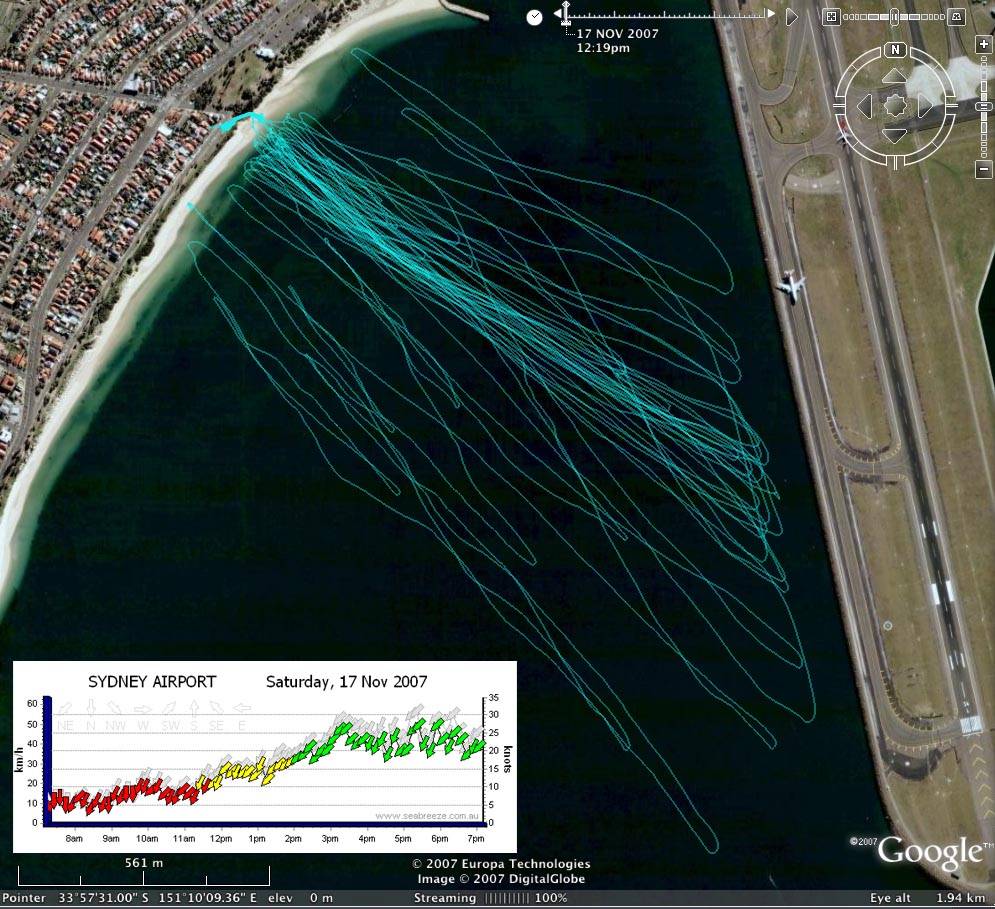The image size is (995, 909).
Task: Click the Google logo in the corner
Action: tap(930, 852)
